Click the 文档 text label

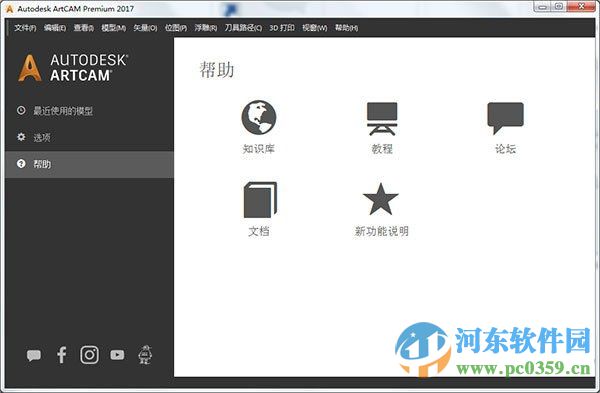(x=259, y=232)
